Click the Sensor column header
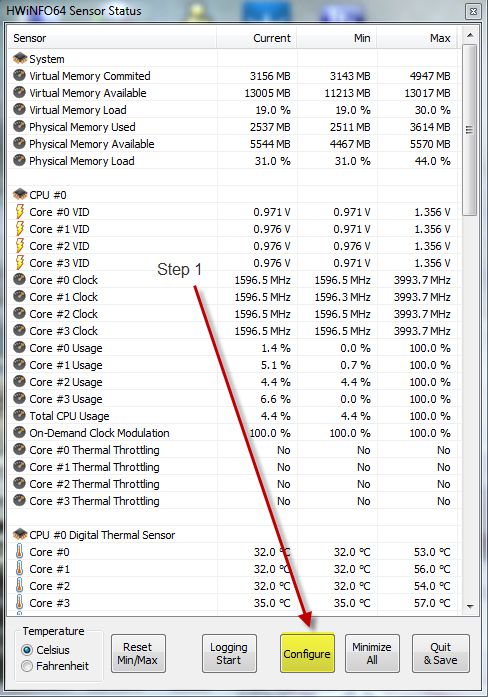The height and width of the screenshot is (697, 488). coord(112,38)
